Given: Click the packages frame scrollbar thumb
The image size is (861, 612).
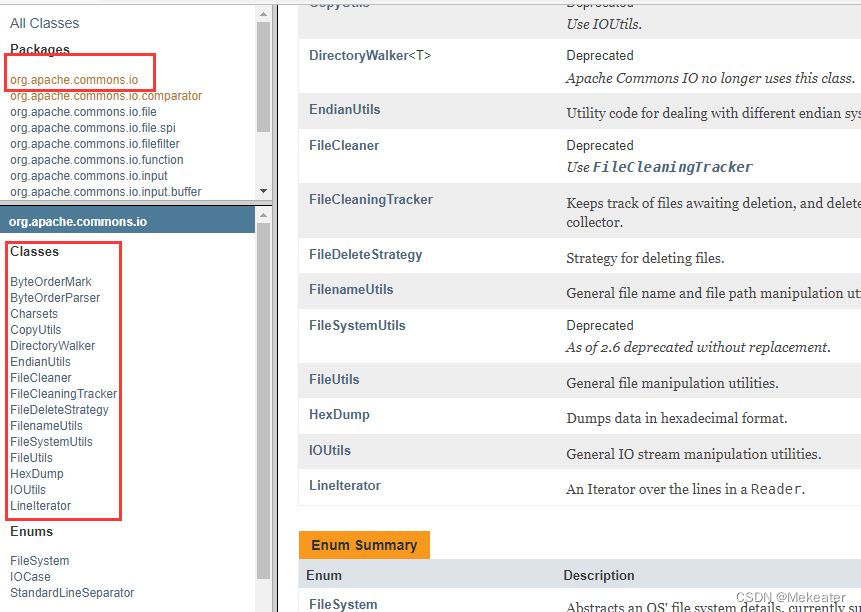Looking at the screenshot, I should [264, 77].
